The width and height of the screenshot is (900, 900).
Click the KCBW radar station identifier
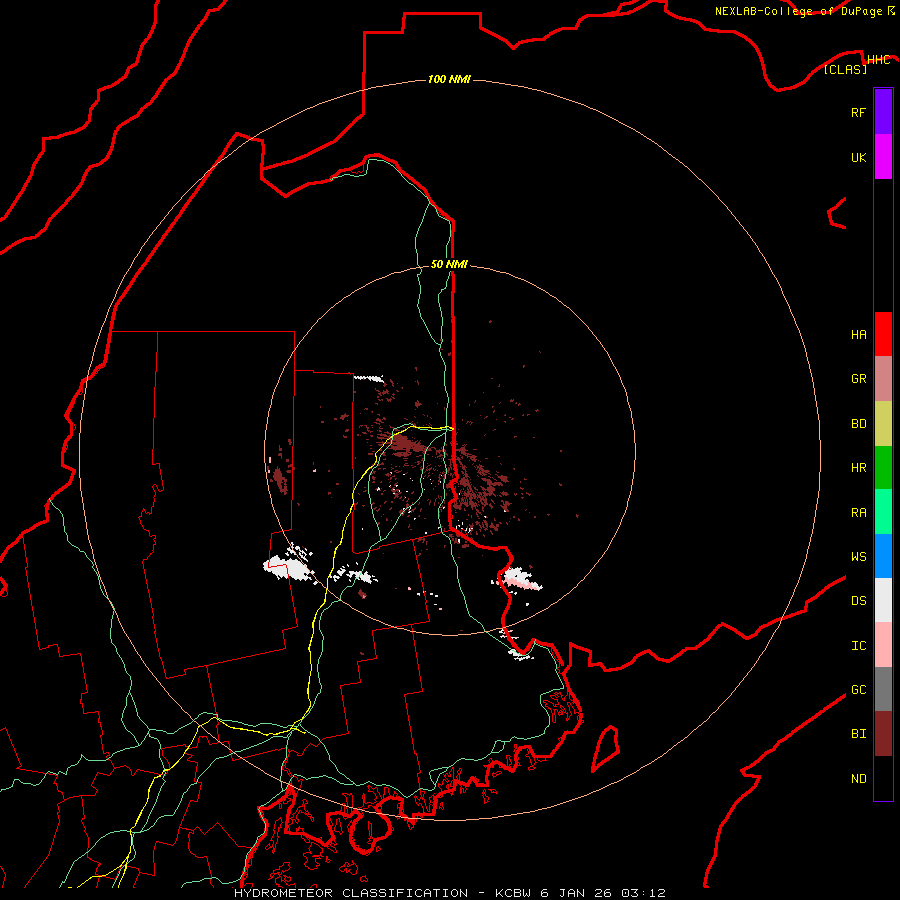(513, 893)
